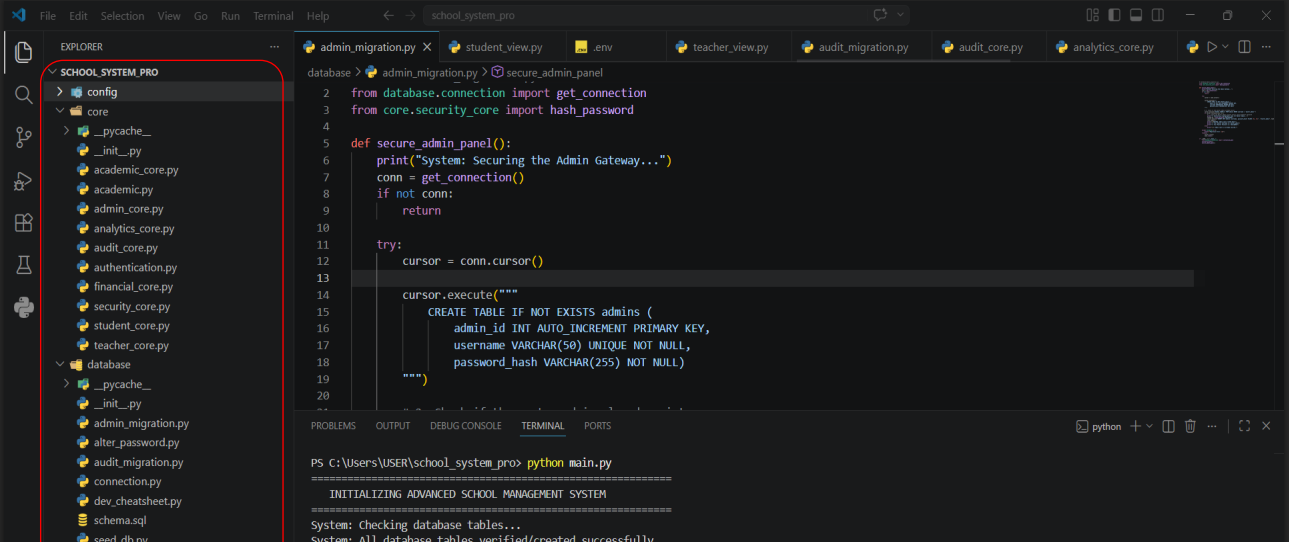Run the Python file with play button
The image size is (1289, 542).
point(1212,47)
